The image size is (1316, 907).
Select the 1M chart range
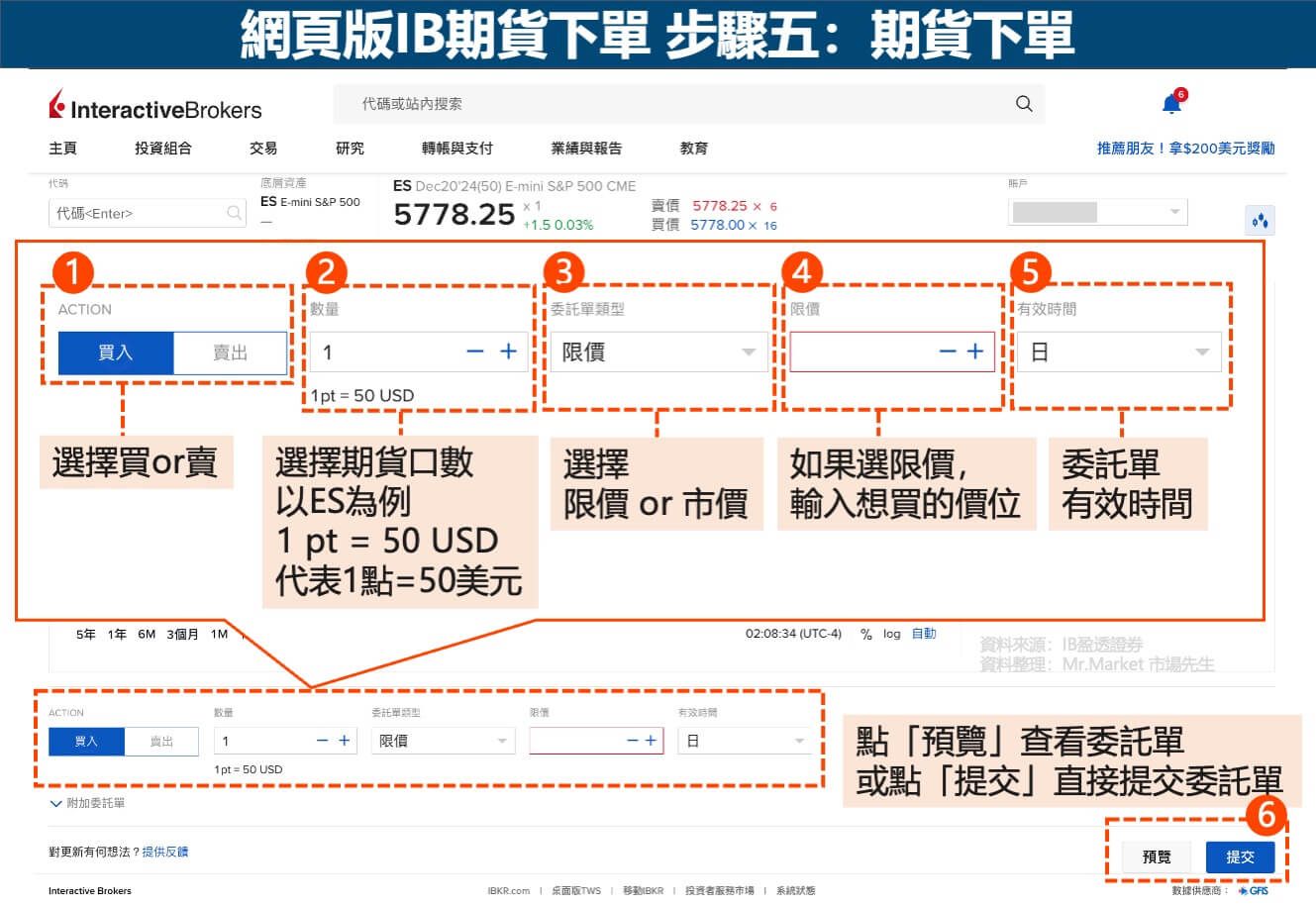pyautogui.click(x=219, y=635)
